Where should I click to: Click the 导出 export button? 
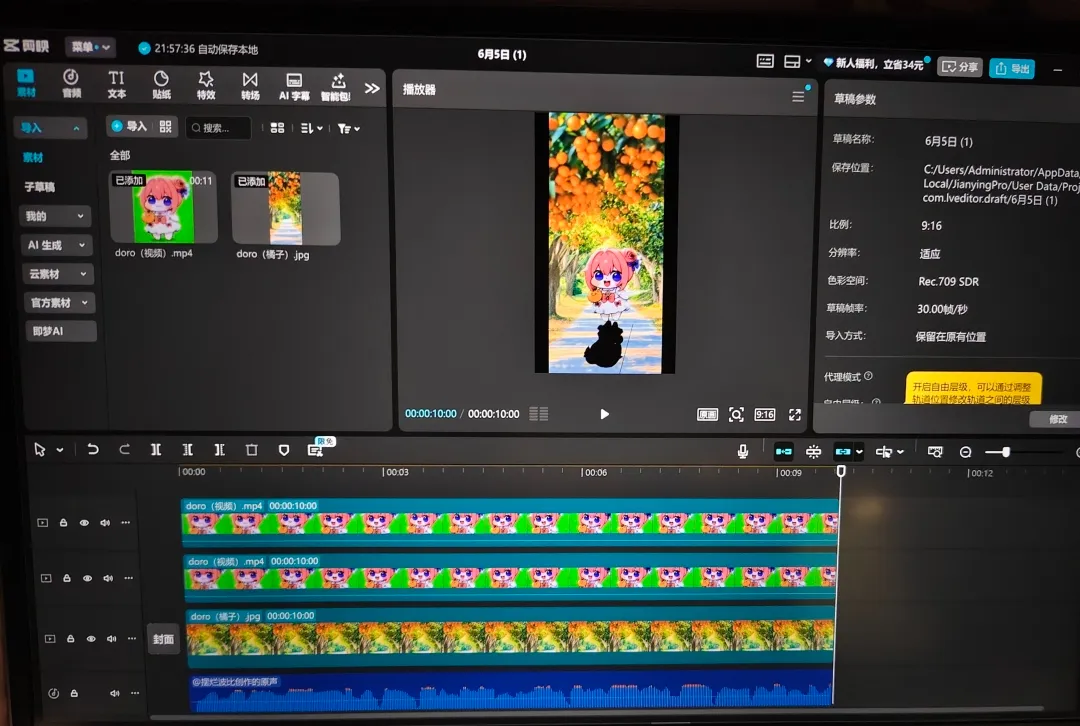pyautogui.click(x=1012, y=68)
